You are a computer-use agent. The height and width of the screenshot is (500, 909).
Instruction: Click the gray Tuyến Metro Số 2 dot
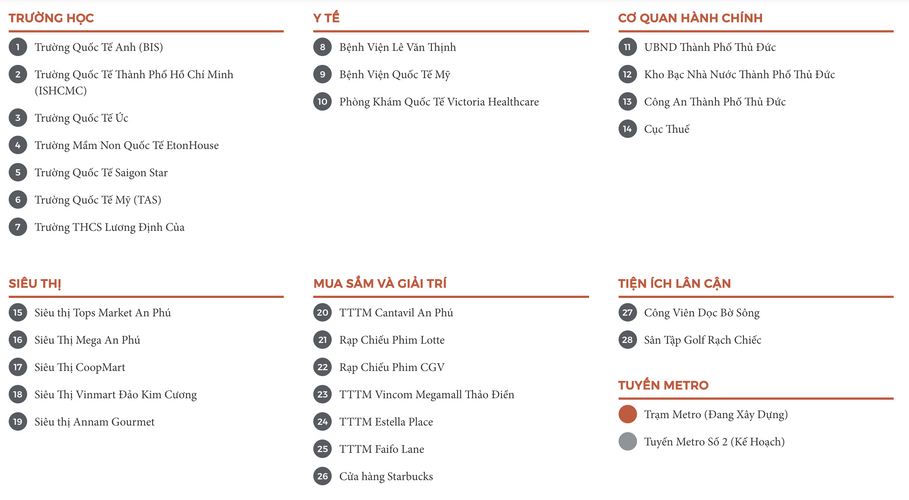tap(627, 441)
